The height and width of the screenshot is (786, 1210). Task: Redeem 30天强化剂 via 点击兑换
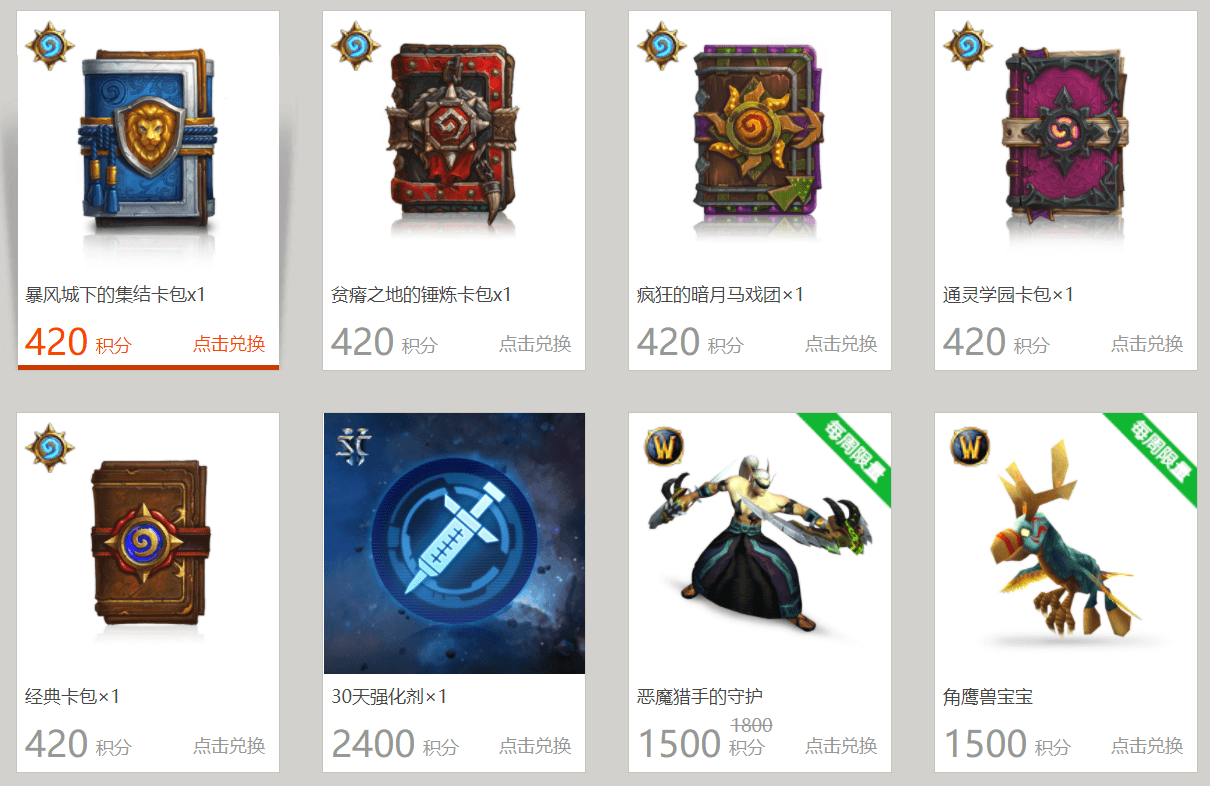tap(535, 746)
